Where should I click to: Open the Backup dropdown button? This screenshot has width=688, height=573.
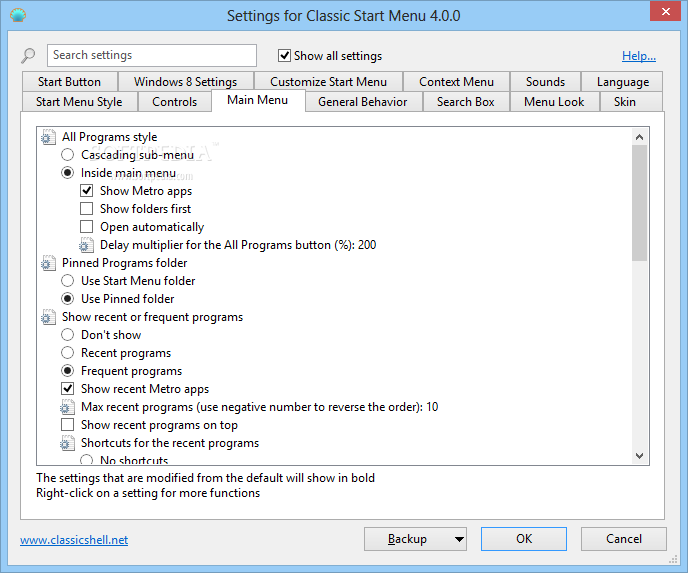pos(415,539)
